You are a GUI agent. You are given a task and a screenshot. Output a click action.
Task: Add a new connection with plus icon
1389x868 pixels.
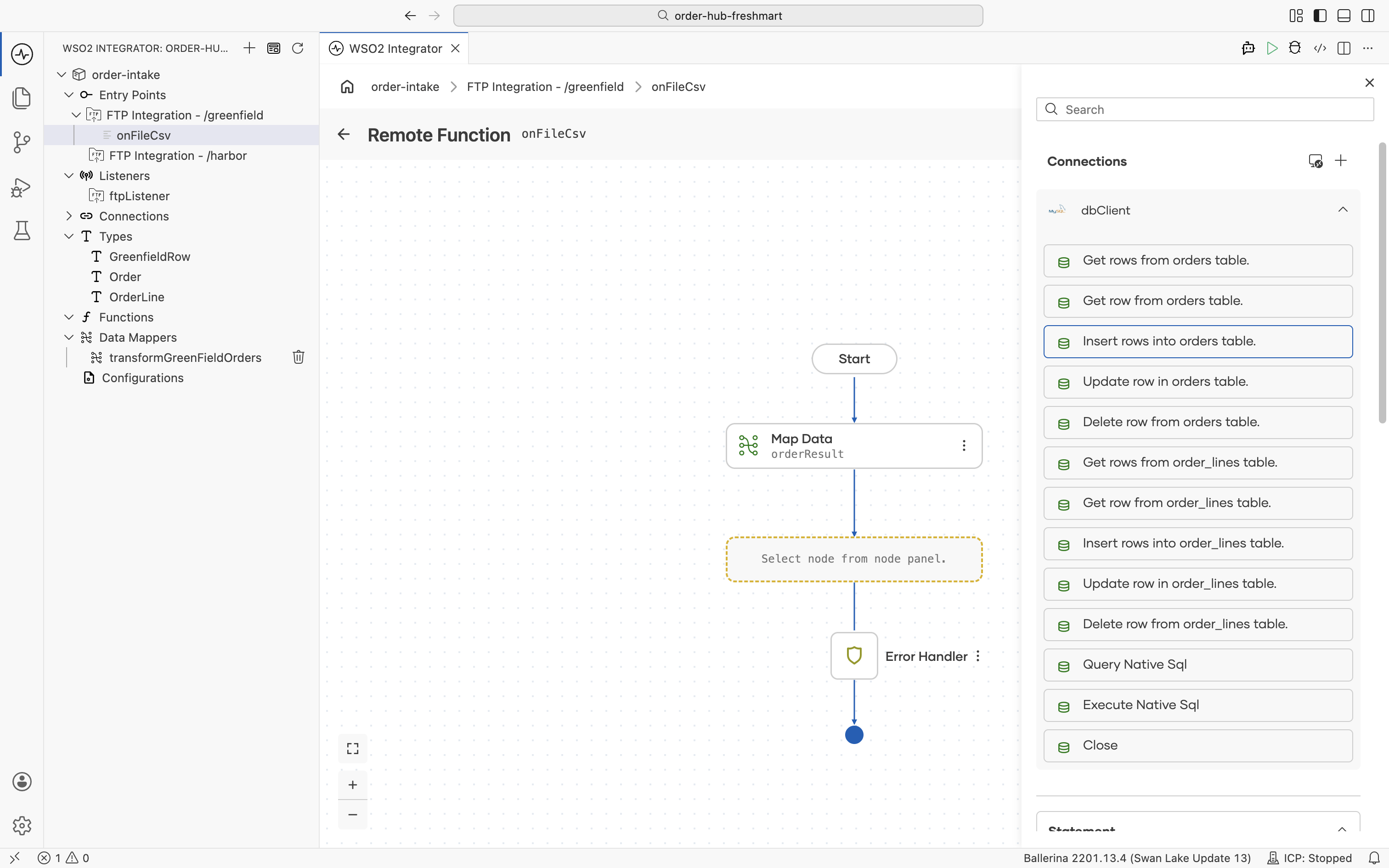[1341, 161]
